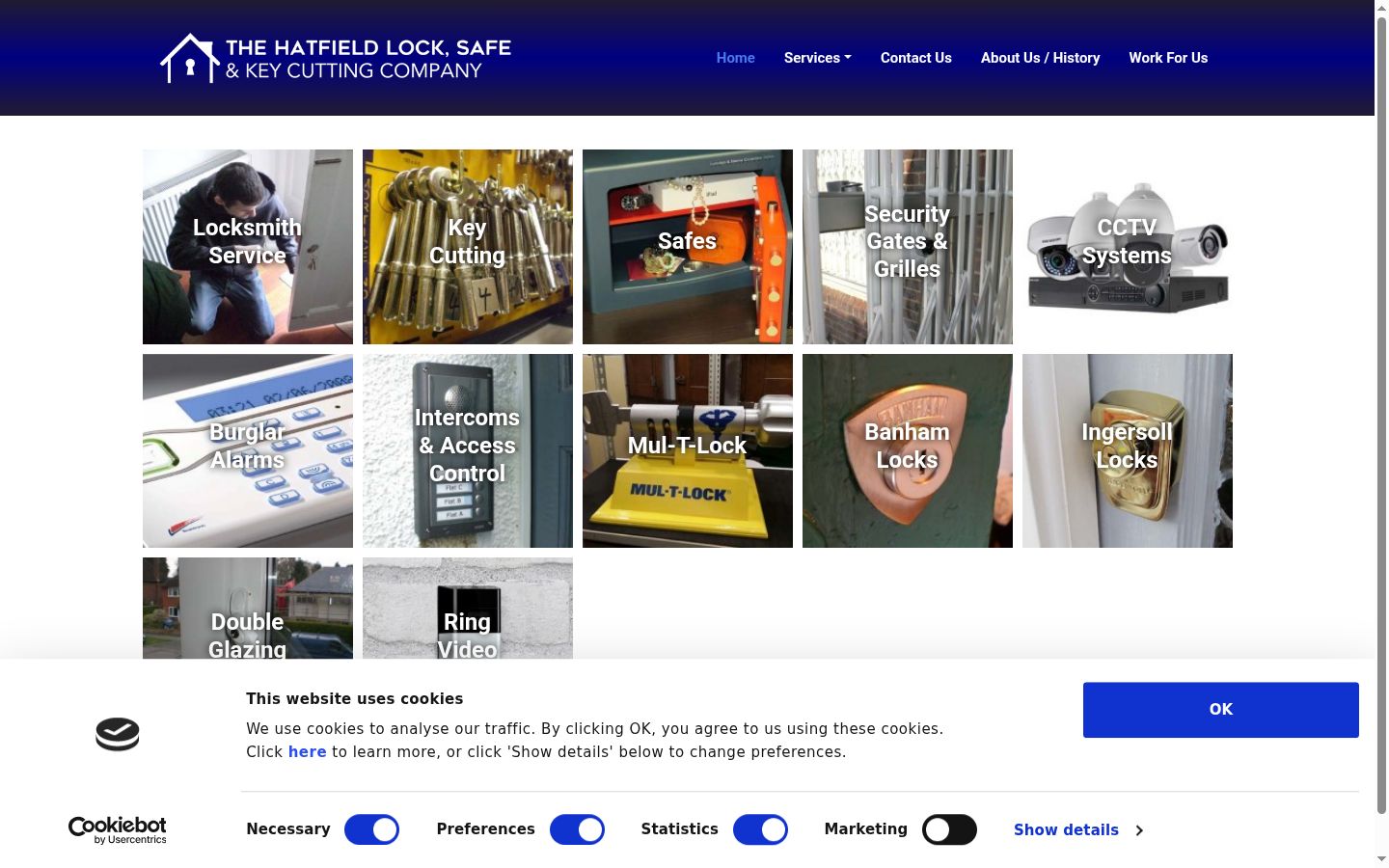Open the Double Glazing tile

248,609
